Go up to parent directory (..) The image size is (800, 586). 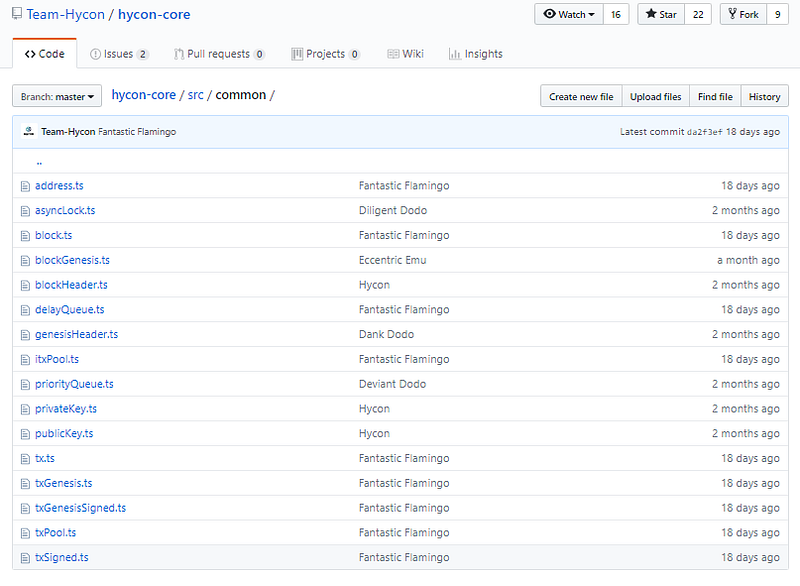click(x=39, y=163)
